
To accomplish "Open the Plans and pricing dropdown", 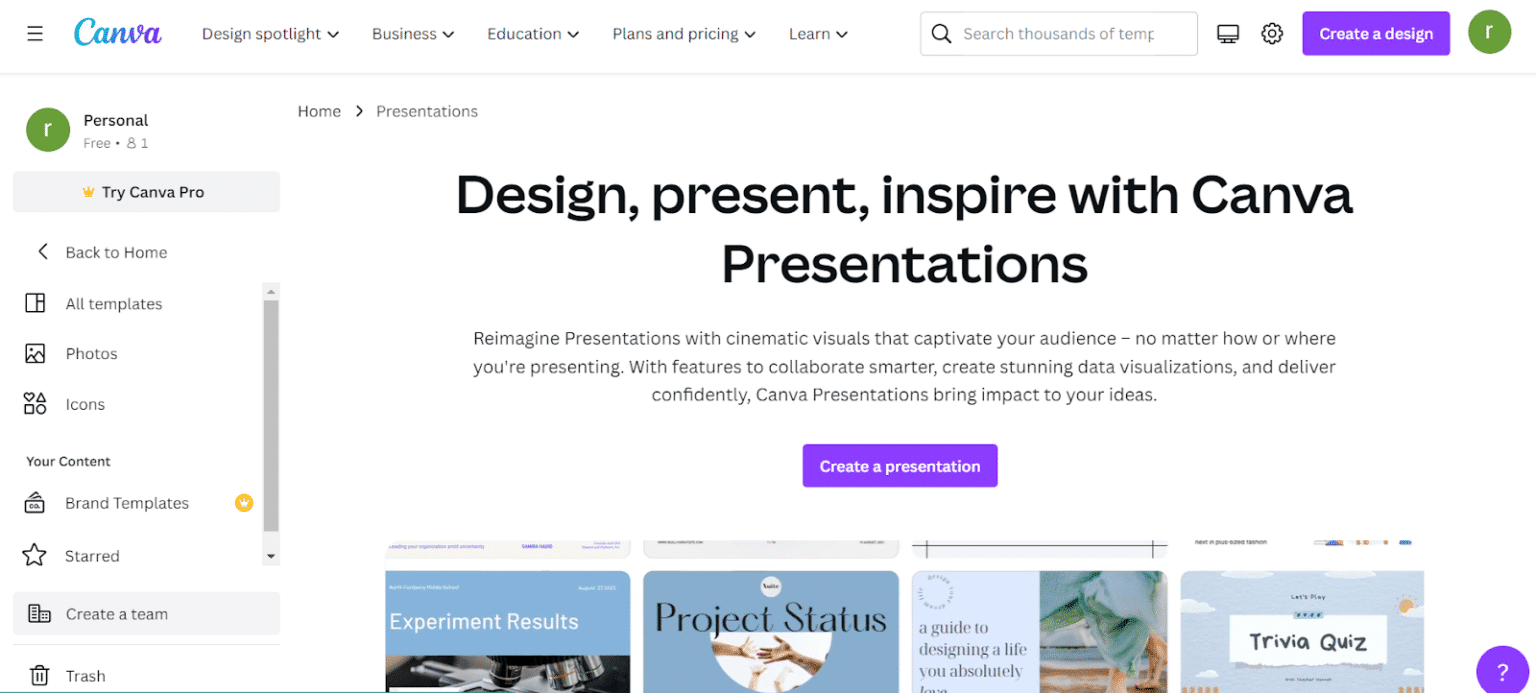I will [x=684, y=34].
